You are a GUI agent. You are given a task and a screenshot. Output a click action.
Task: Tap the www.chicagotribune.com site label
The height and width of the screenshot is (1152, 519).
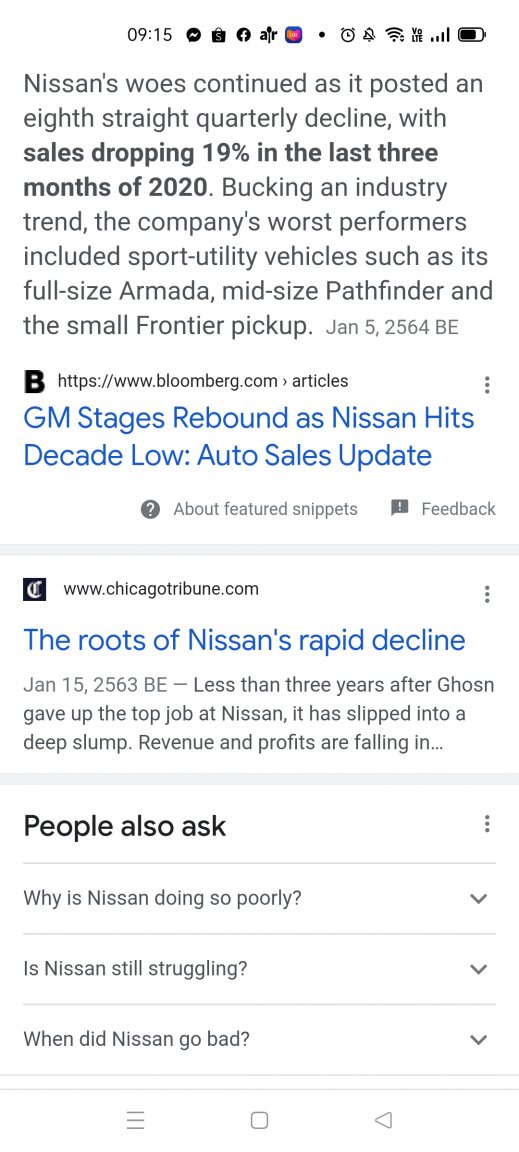(161, 588)
